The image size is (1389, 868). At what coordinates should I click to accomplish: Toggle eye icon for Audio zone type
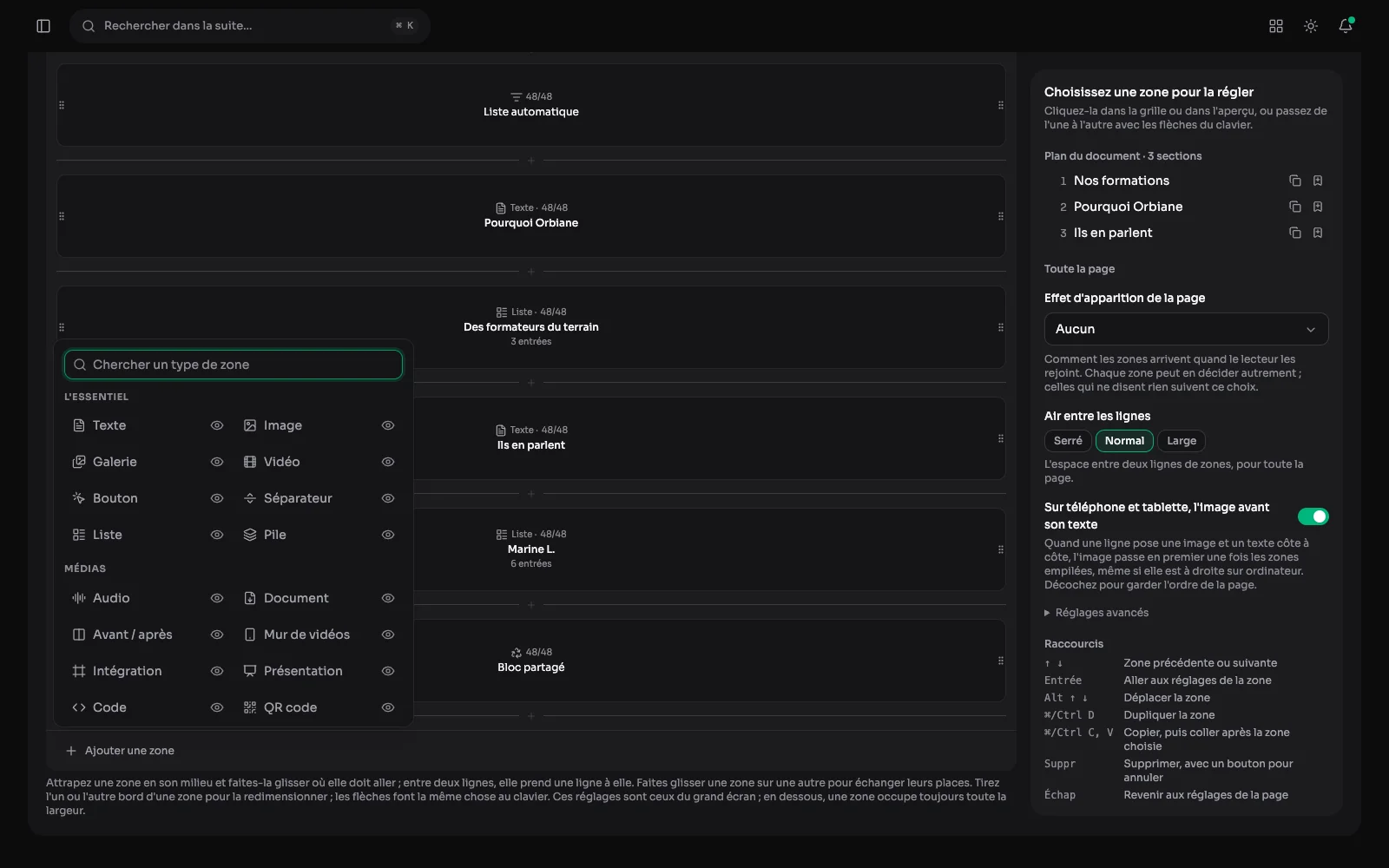(x=217, y=598)
